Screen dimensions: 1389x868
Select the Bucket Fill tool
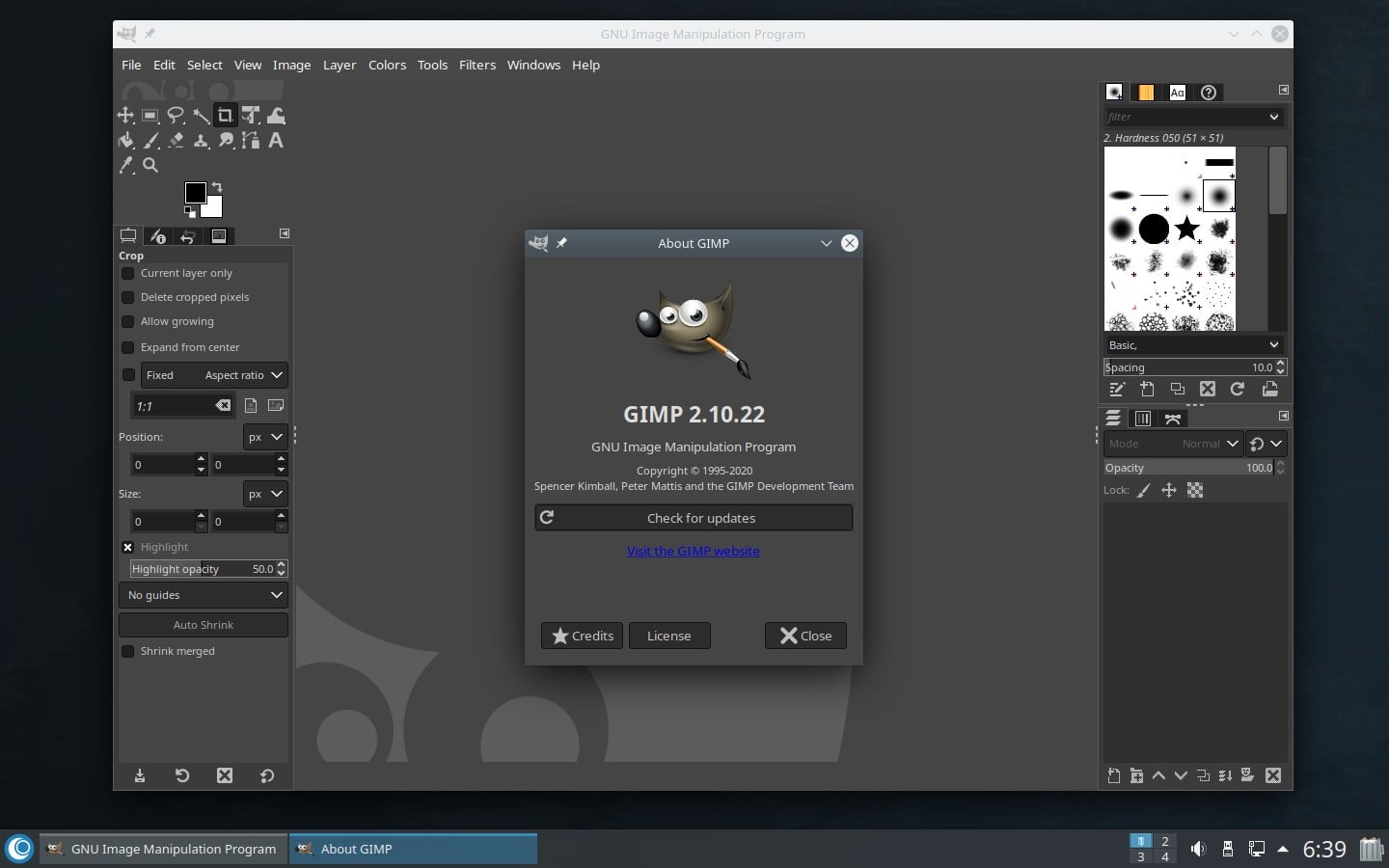[x=125, y=140]
